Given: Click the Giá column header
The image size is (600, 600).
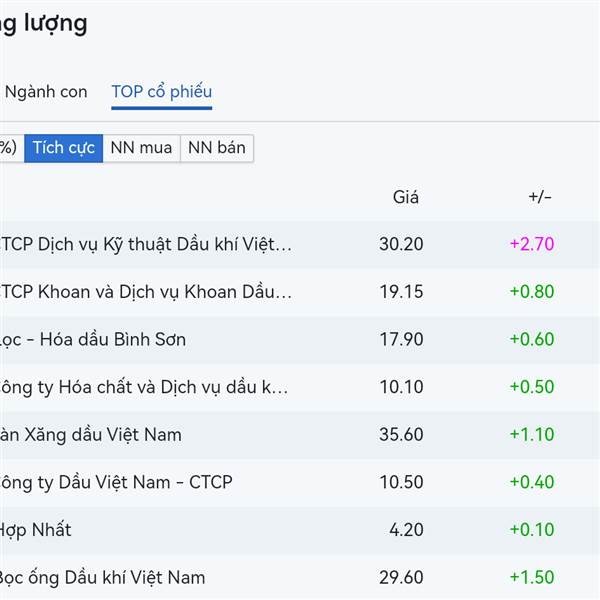Looking at the screenshot, I should tap(406, 197).
